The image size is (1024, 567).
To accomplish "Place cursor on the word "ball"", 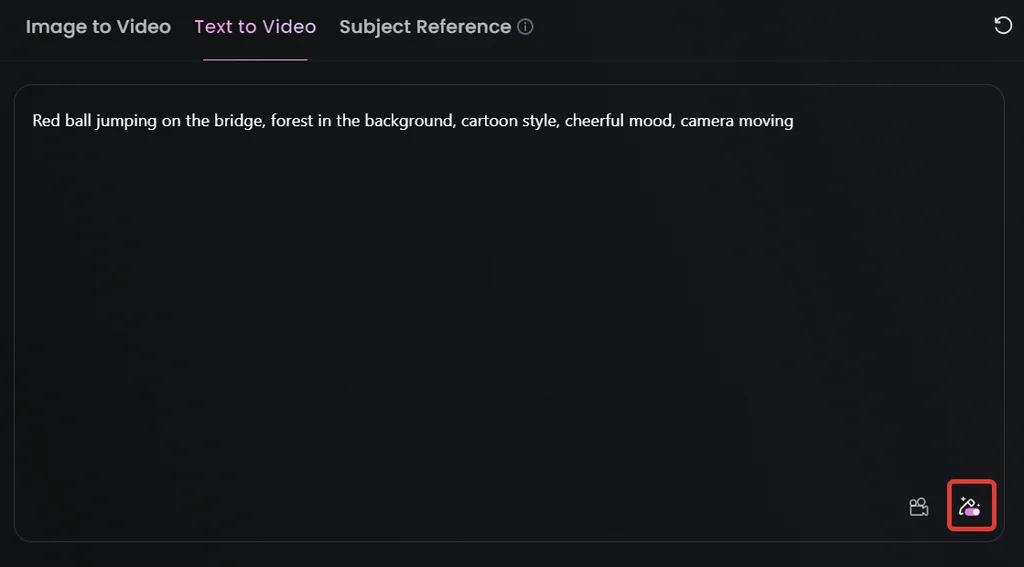I will point(77,121).
